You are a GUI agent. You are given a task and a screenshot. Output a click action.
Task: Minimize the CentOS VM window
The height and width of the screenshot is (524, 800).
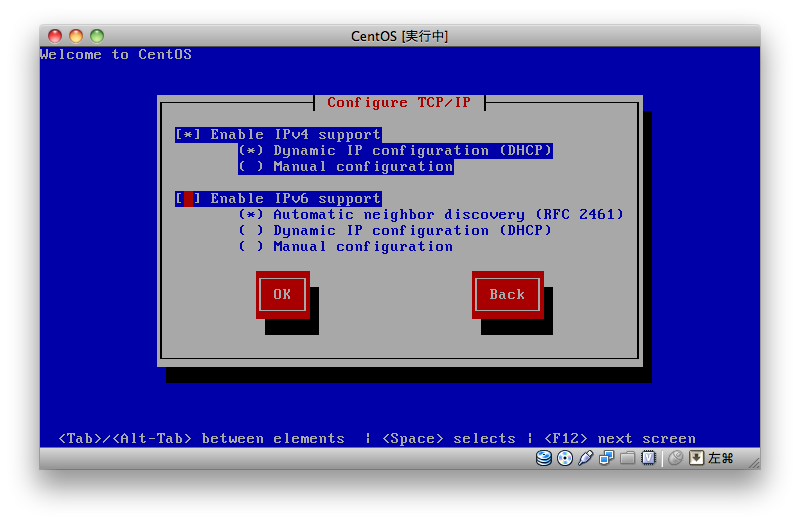pyautogui.click(x=76, y=36)
